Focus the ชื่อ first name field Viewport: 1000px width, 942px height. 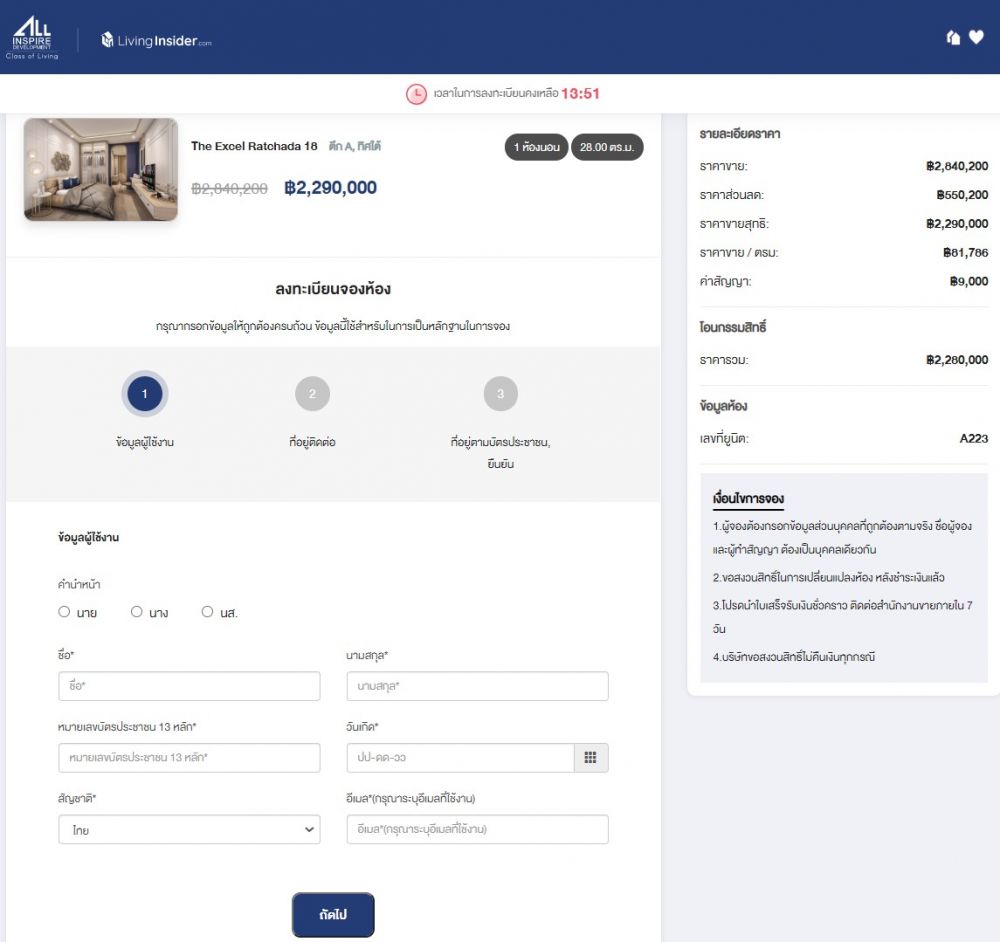189,686
